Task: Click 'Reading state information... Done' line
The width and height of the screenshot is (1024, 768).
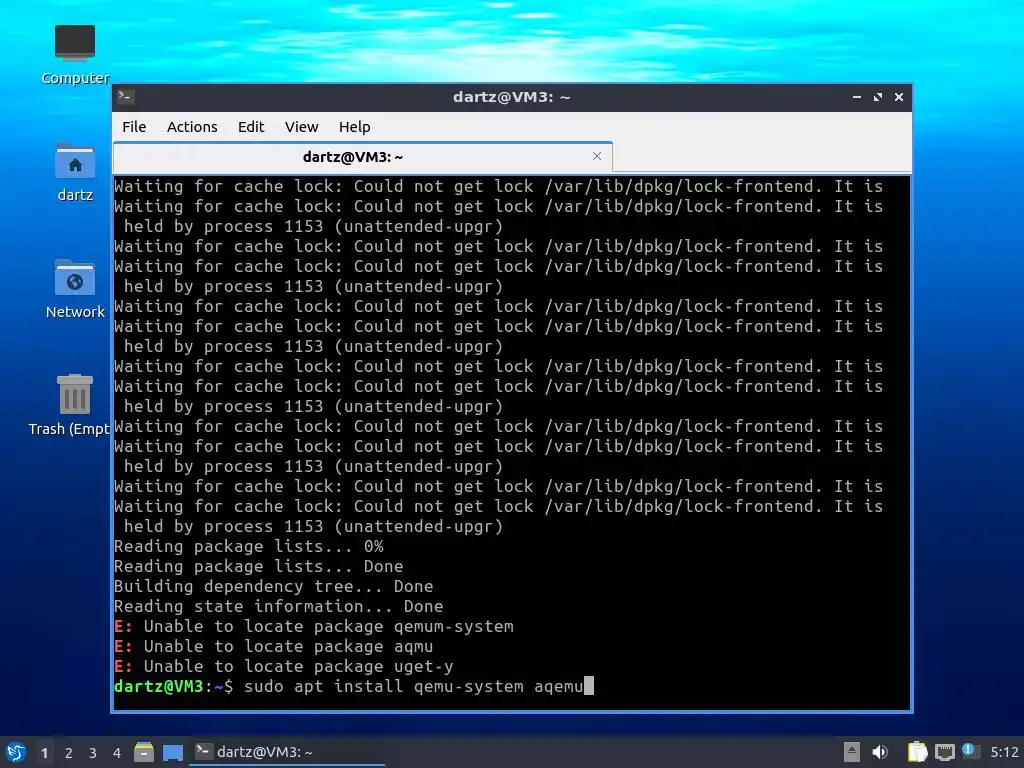Action: point(279,606)
